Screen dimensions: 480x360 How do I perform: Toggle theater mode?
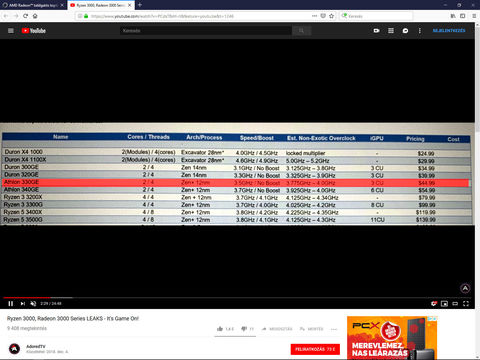[x=455, y=304]
